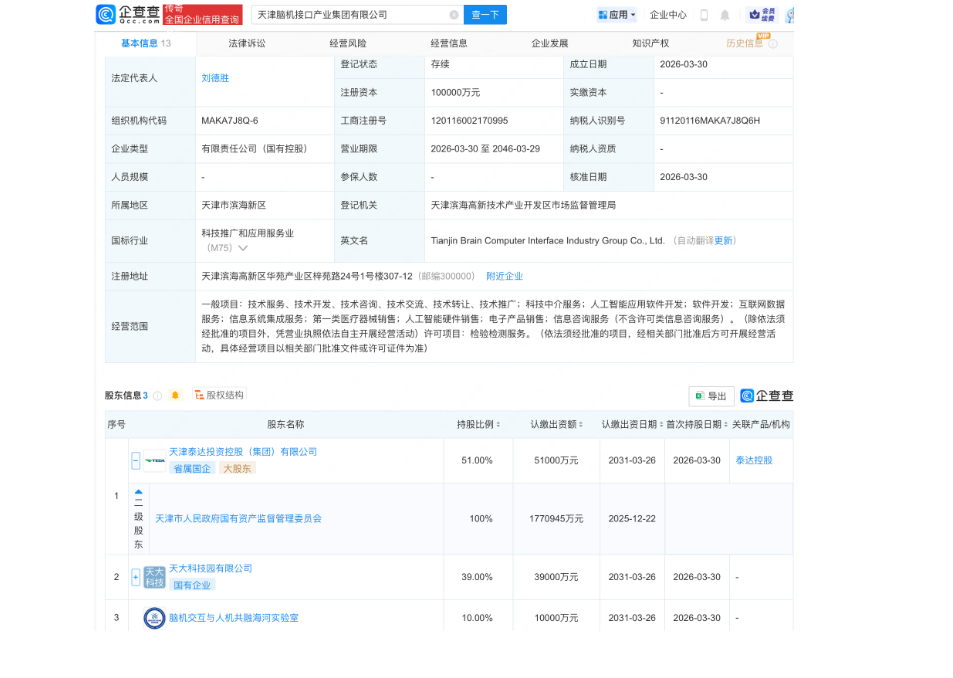Open 天大科技园有限公司 link
This screenshot has height=678, width=953.
pos(210,569)
